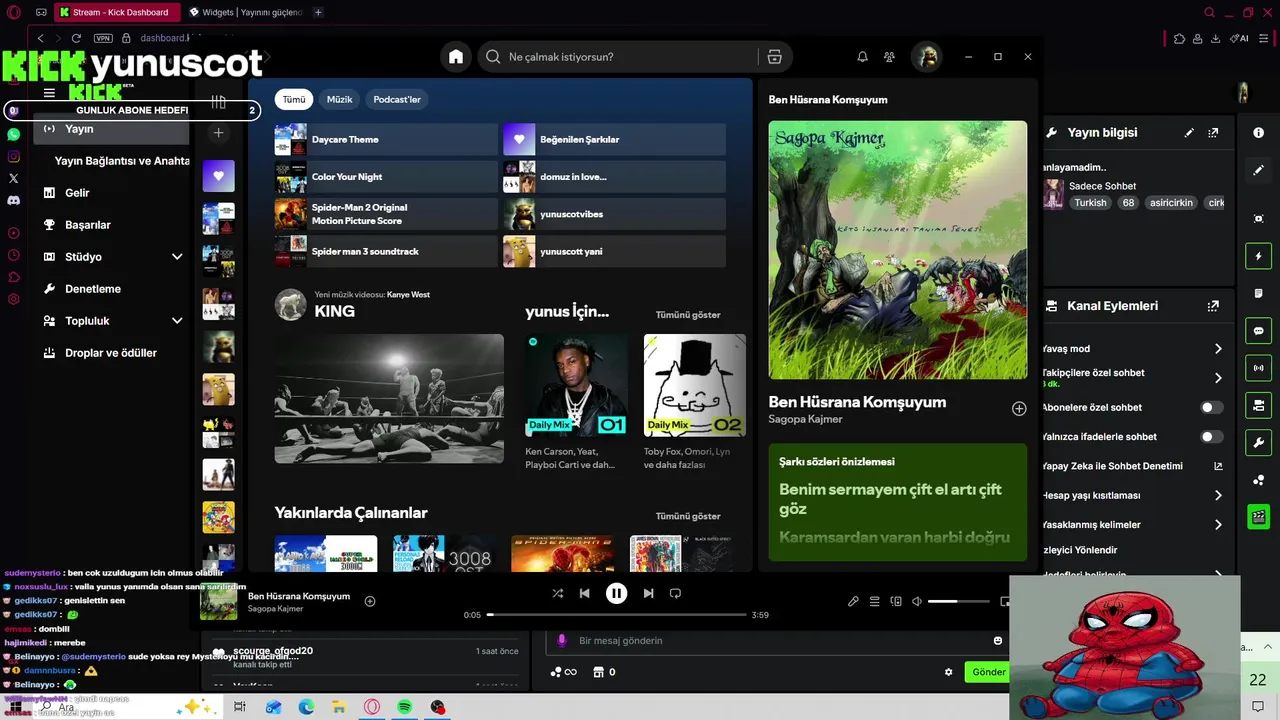The width and height of the screenshot is (1280, 720).
Task: Toggle chat bubble widget in right rail
Action: point(1259,331)
